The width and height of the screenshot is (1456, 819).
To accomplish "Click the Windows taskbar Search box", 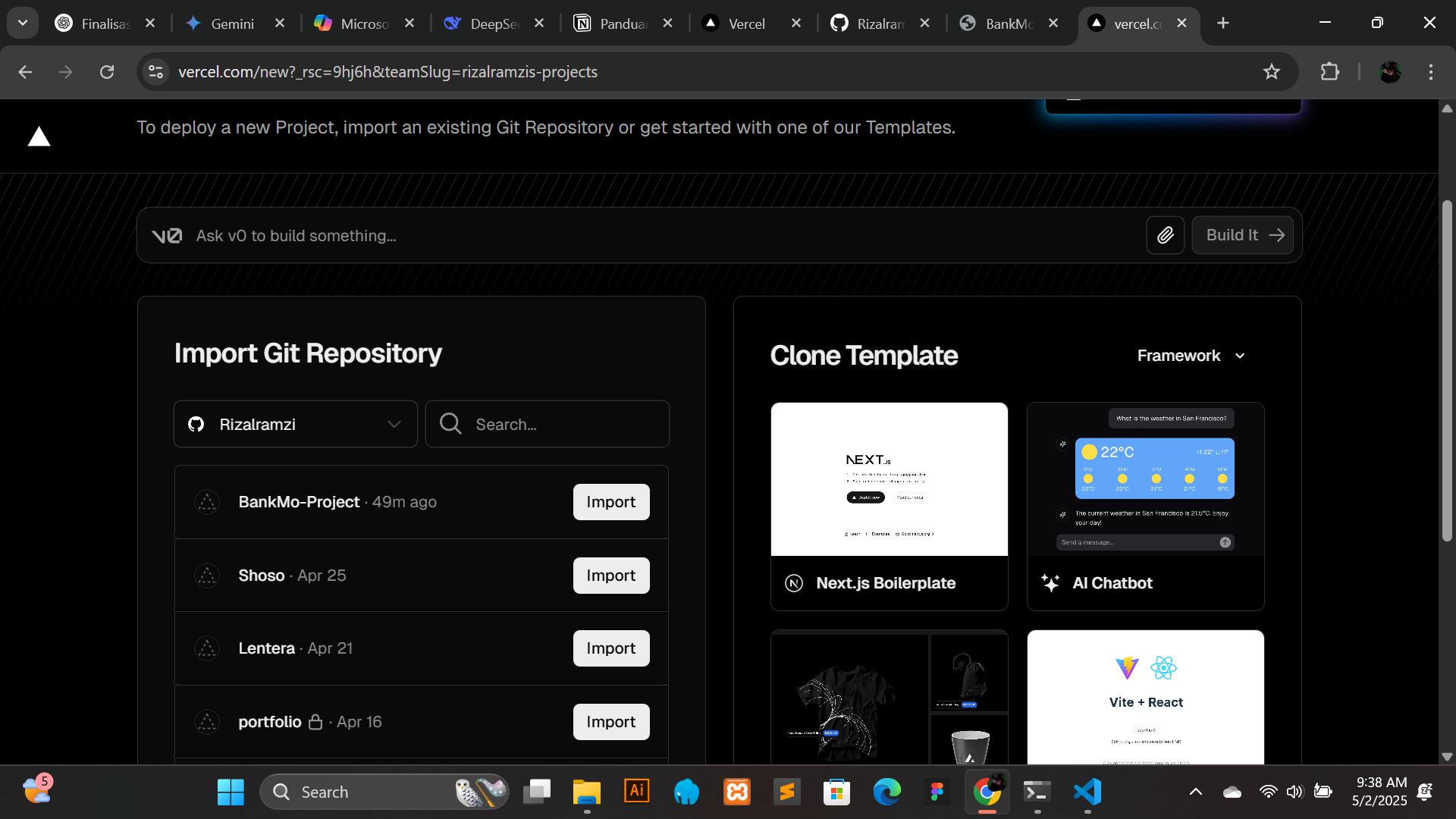I will click(385, 792).
